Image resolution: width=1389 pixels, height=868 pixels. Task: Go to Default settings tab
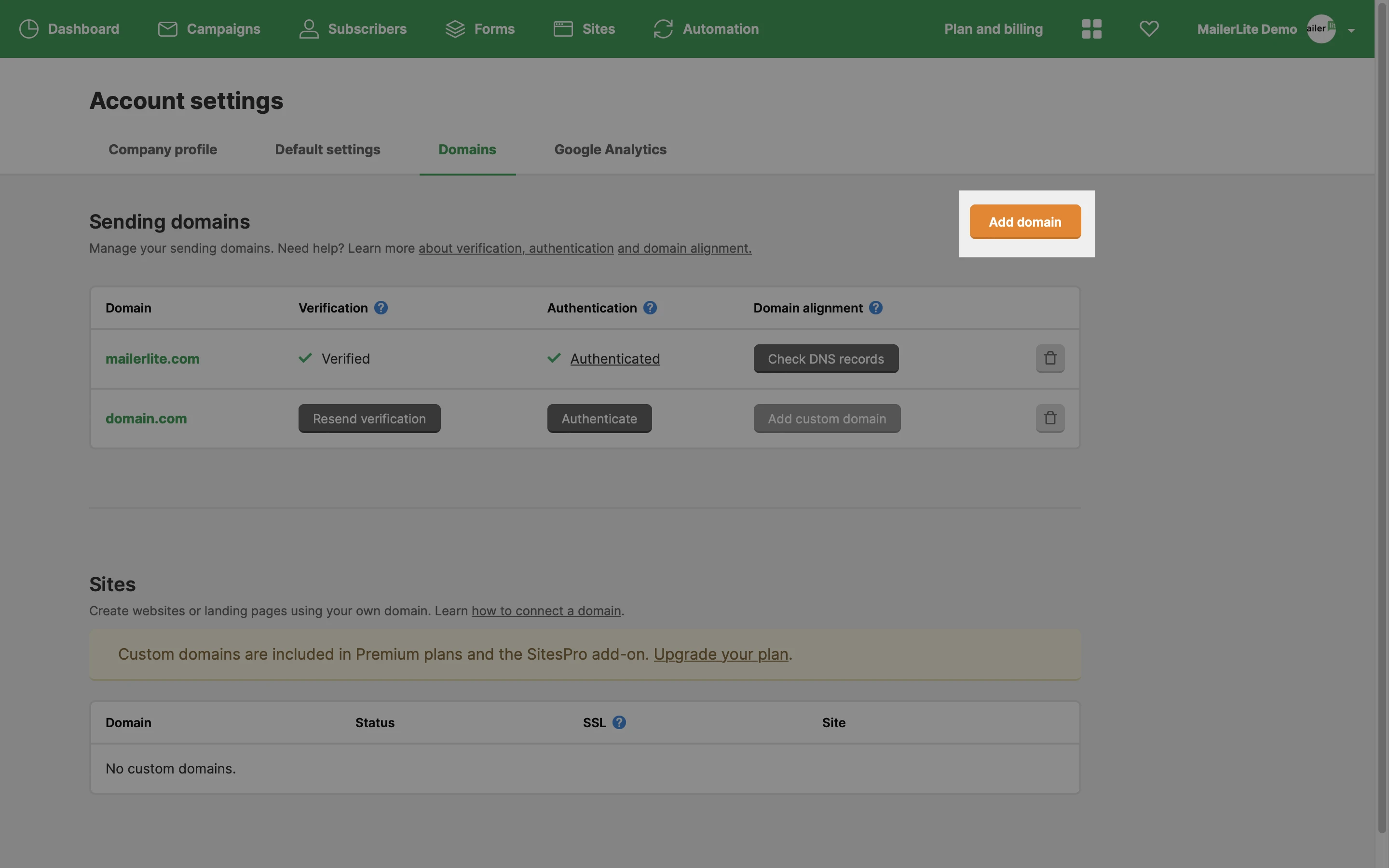tap(327, 149)
